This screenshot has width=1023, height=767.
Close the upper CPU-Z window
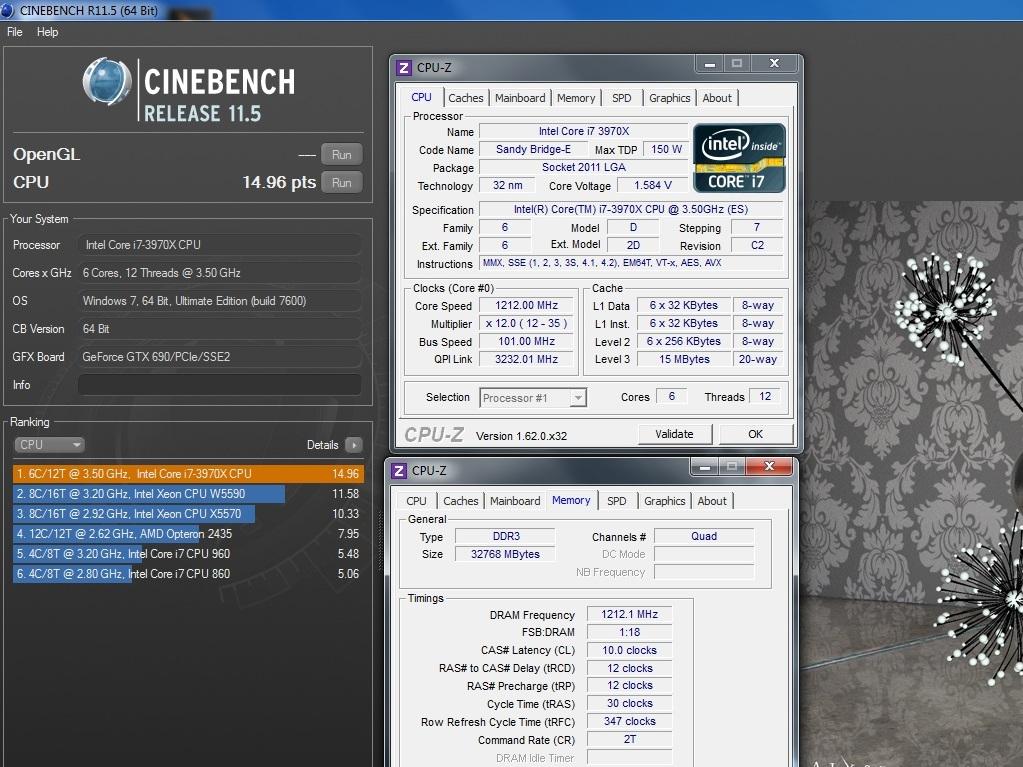774,63
